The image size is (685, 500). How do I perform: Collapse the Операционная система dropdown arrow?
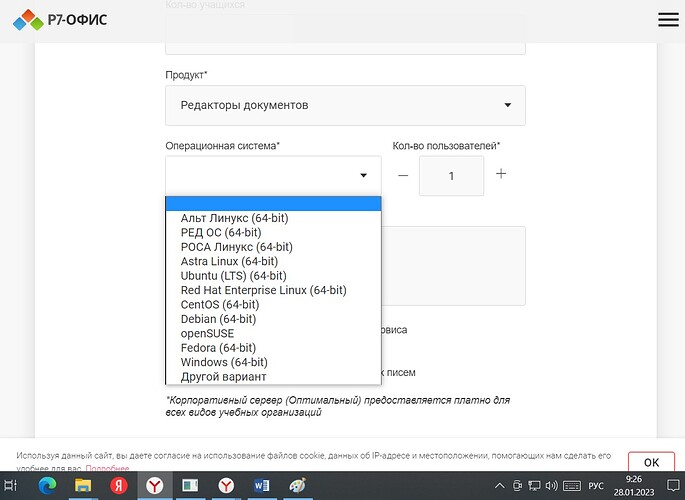pos(363,175)
